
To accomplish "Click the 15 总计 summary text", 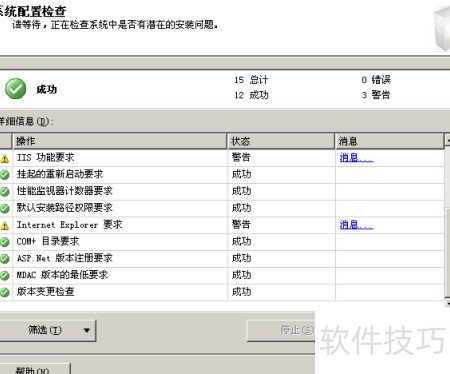I will [251, 80].
